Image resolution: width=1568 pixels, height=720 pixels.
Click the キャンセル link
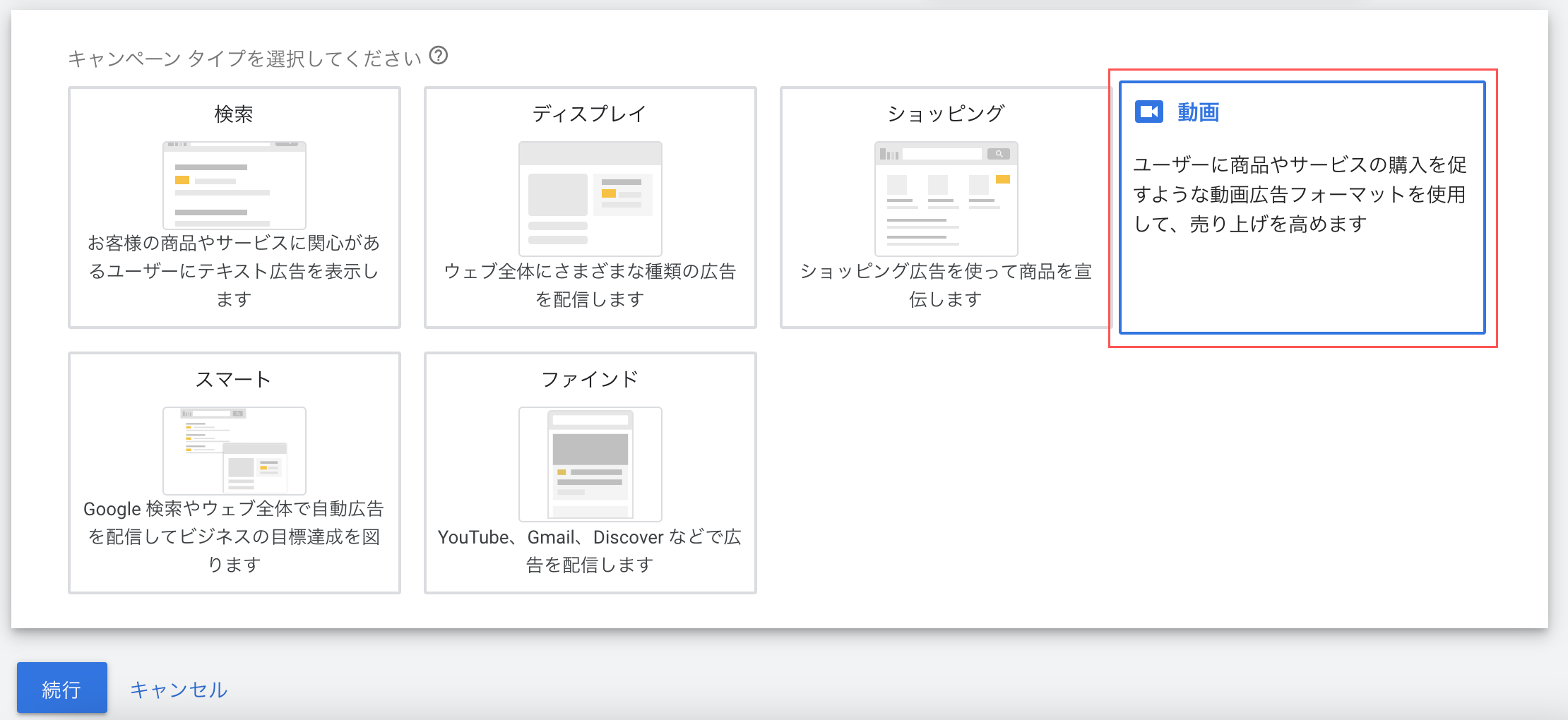tap(179, 689)
